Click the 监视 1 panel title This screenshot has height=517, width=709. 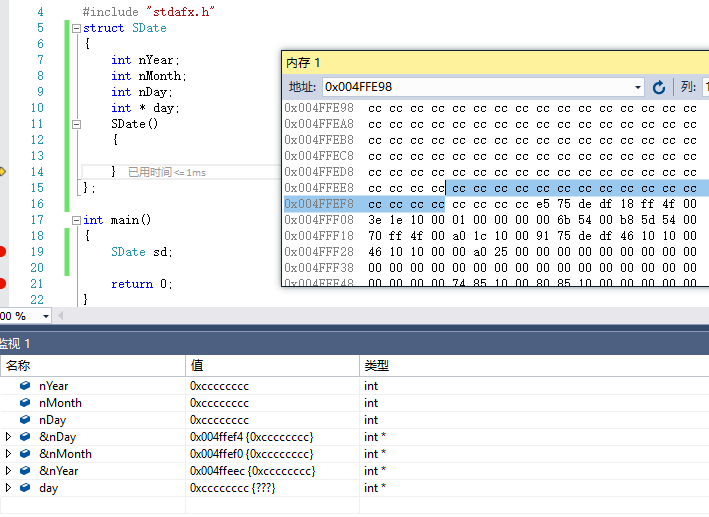(14, 344)
